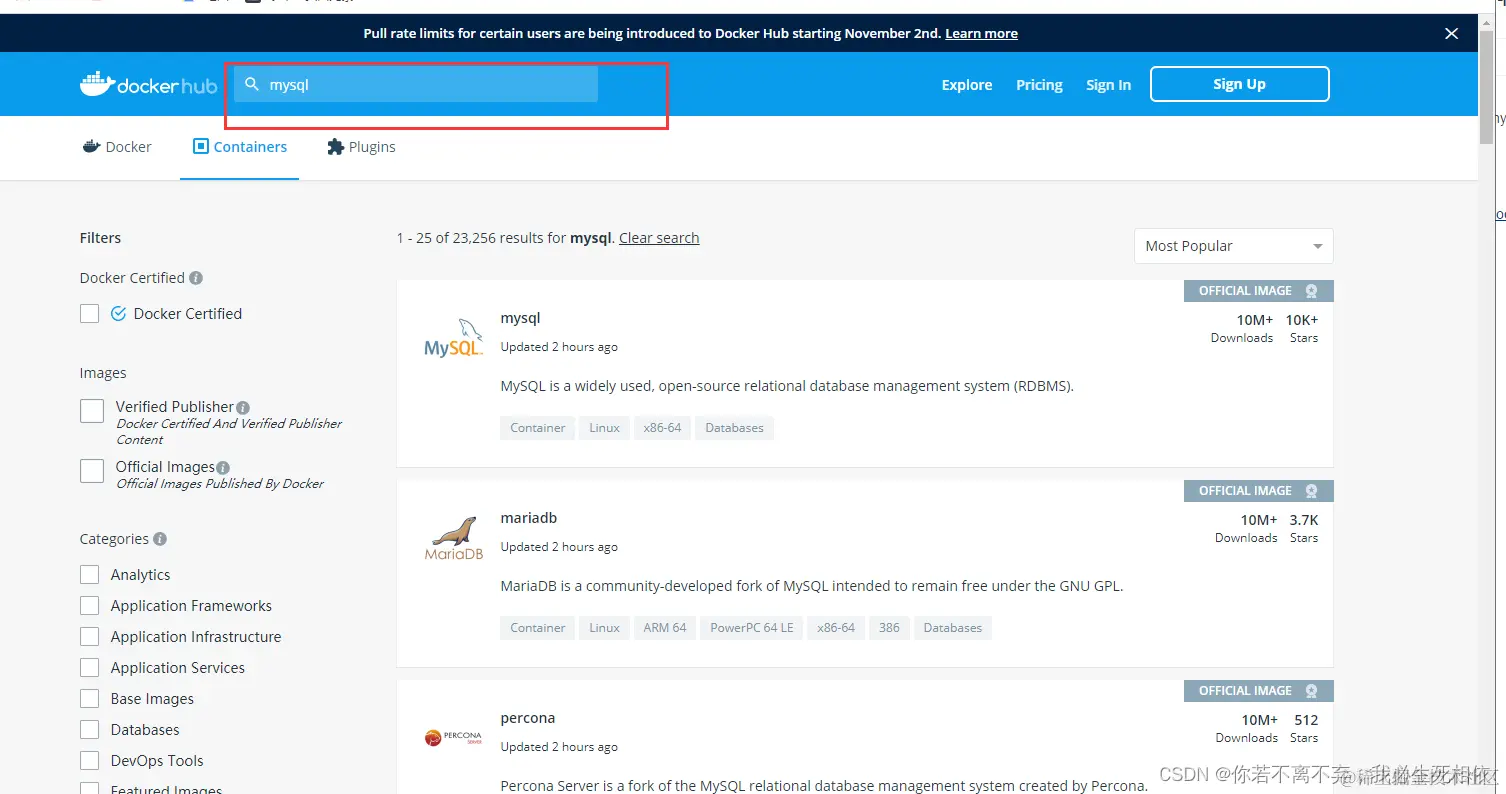Enable the Docker Certified filter checkbox

click(90, 313)
